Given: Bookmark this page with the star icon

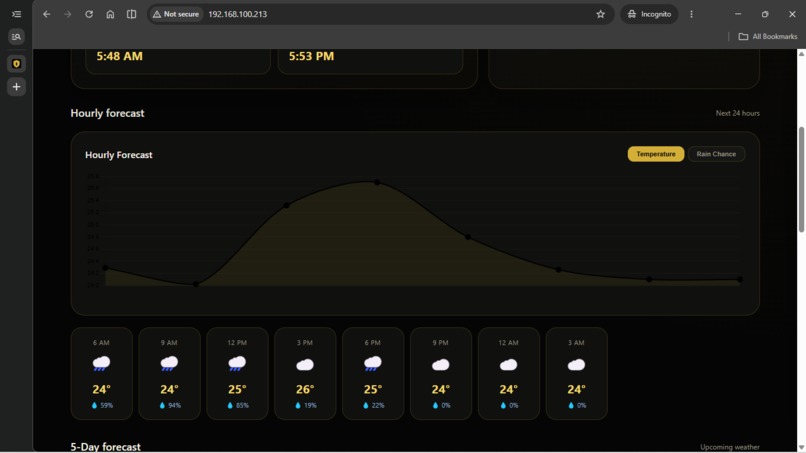Looking at the screenshot, I should click(600, 14).
